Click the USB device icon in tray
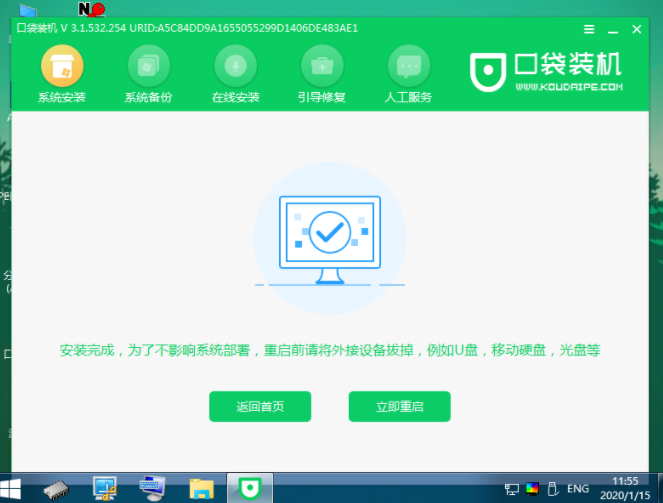The height and width of the screenshot is (503, 663). [553, 489]
